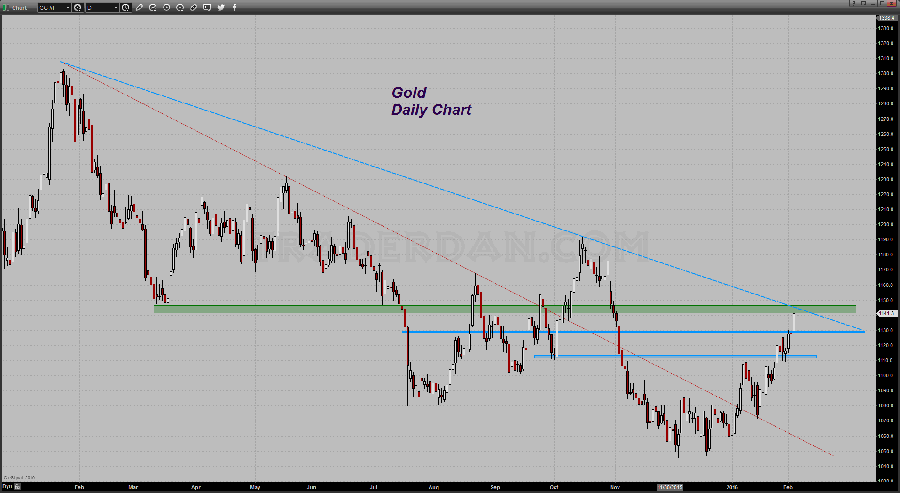Screen dimensions: 900x493
Task: Open the instrument symbol dropdown
Action: pos(68,7)
